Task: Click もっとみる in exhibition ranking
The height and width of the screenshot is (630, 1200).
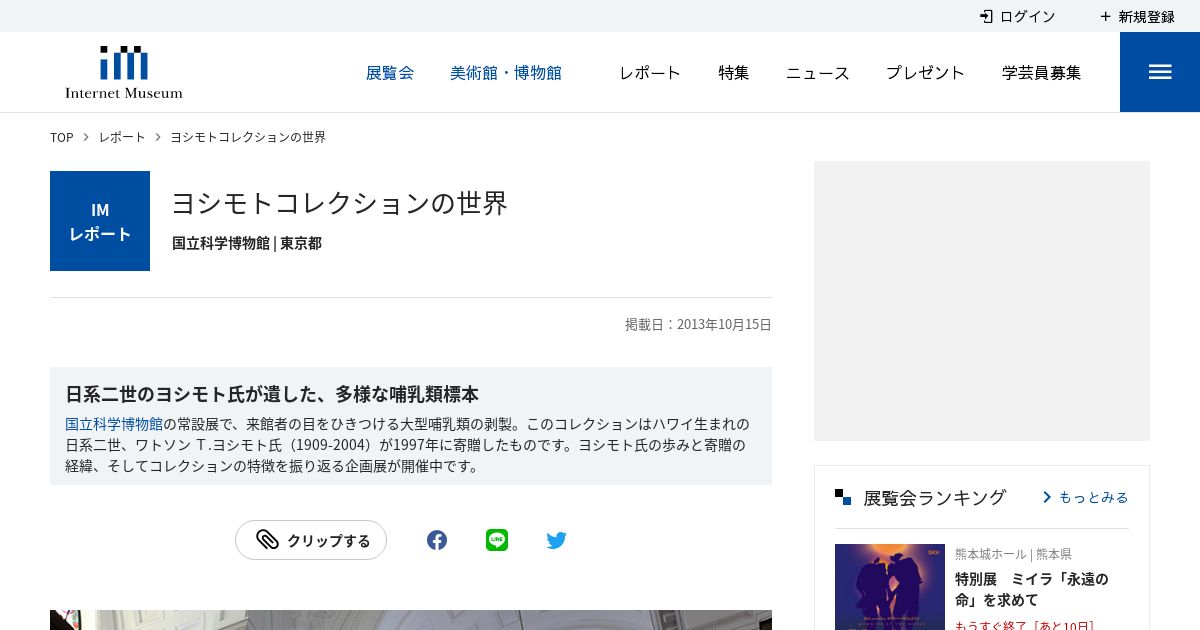Action: 1094,497
